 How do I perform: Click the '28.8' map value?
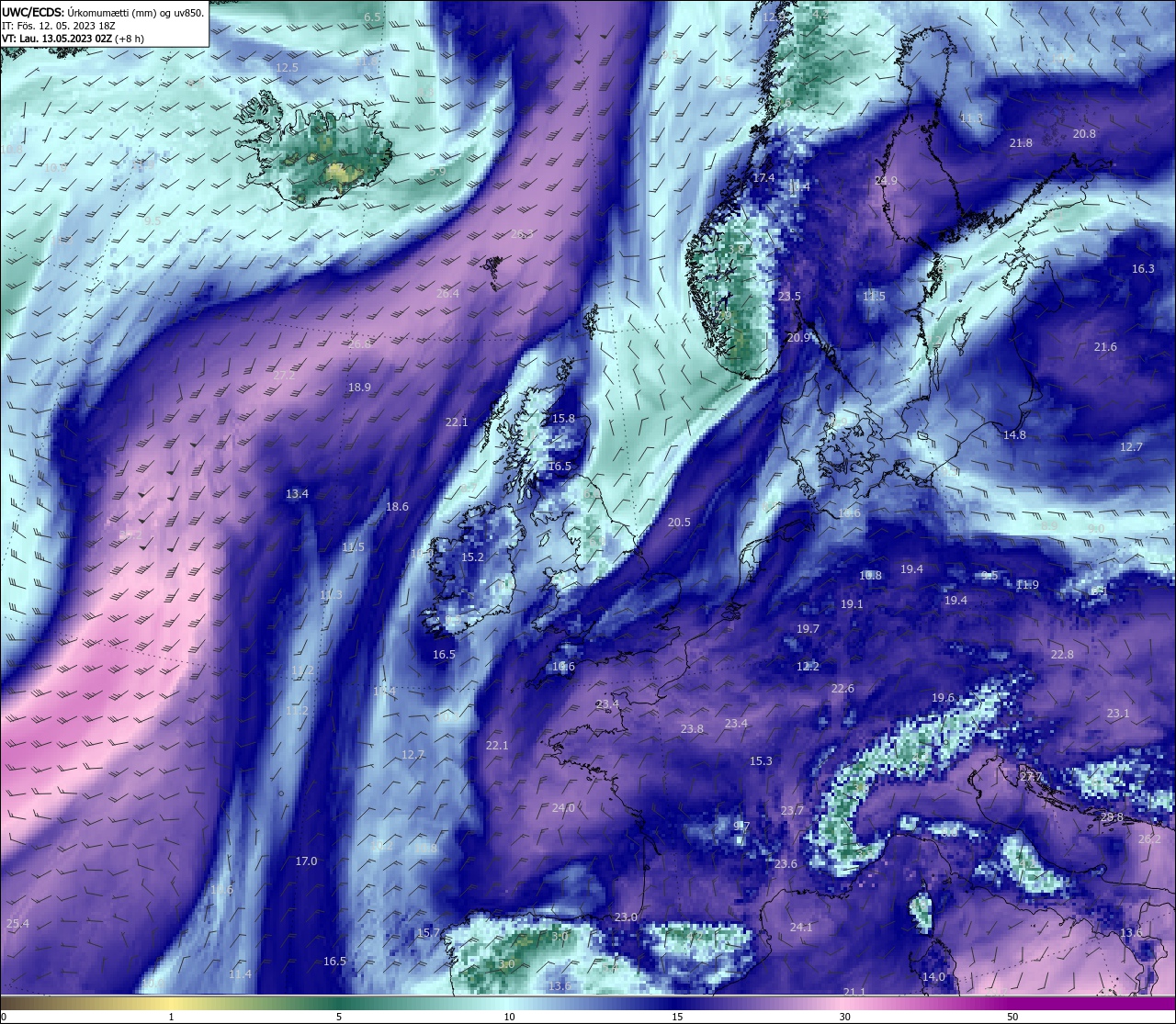tap(1112, 817)
